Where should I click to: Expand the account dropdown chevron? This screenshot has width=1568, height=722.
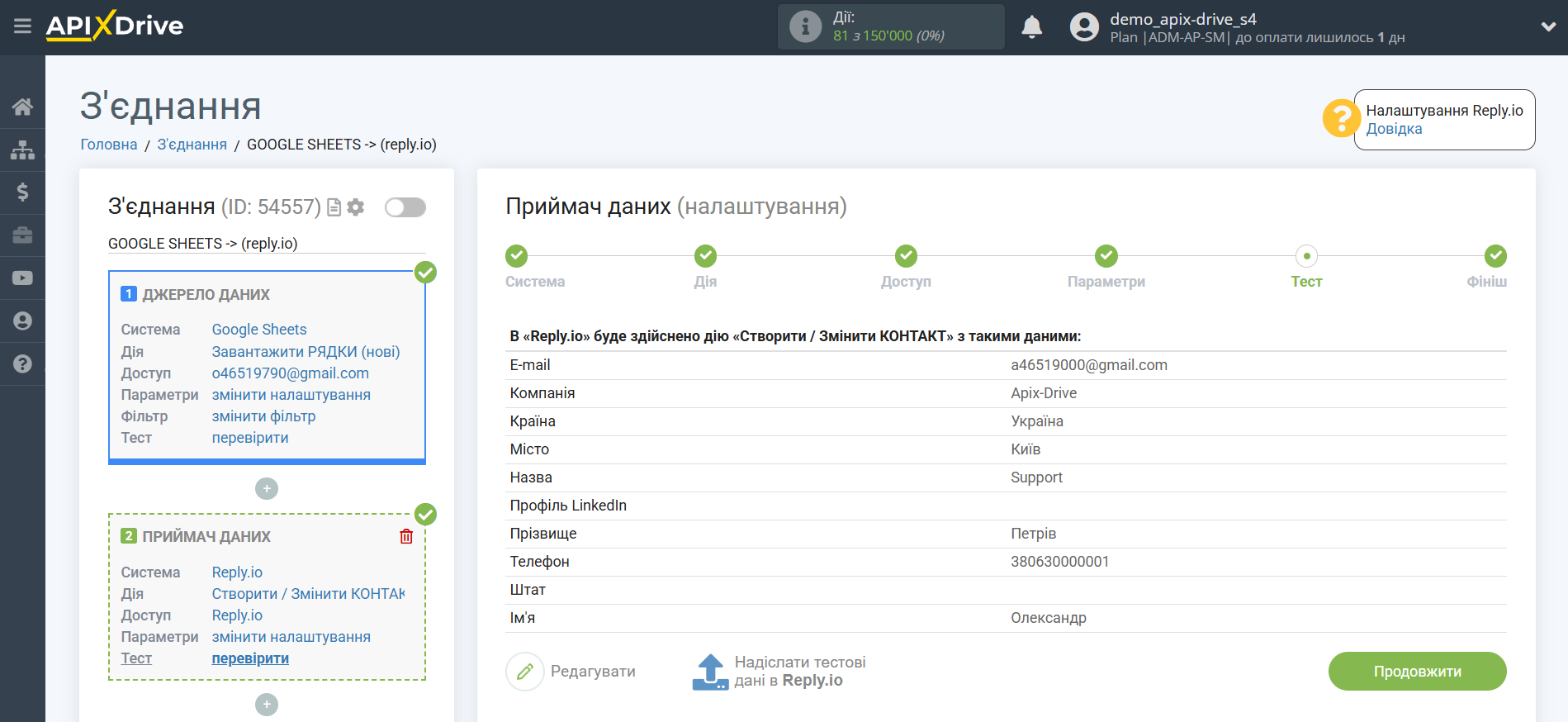point(1548,26)
